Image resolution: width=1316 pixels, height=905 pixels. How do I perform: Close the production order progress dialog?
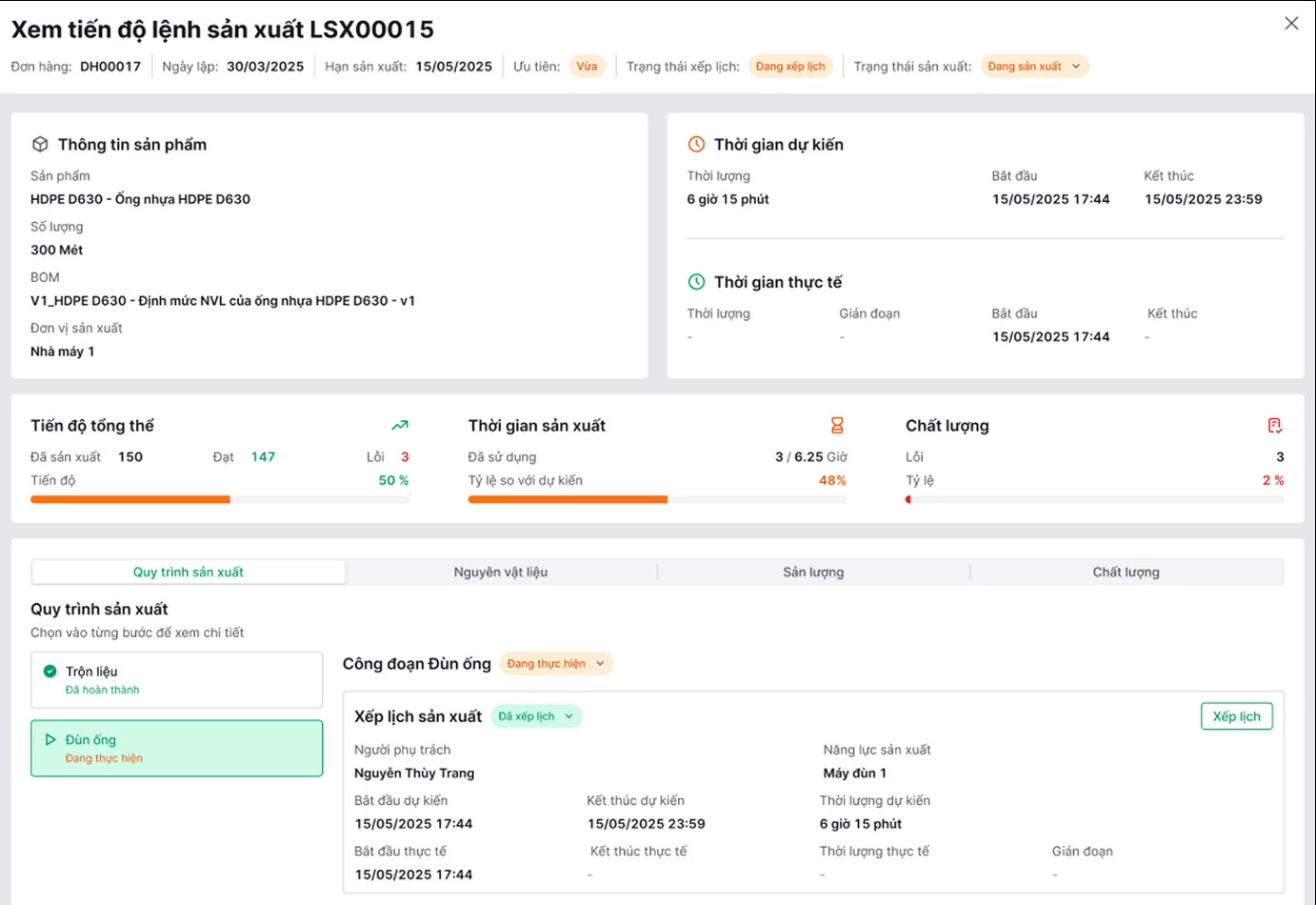[1290, 23]
